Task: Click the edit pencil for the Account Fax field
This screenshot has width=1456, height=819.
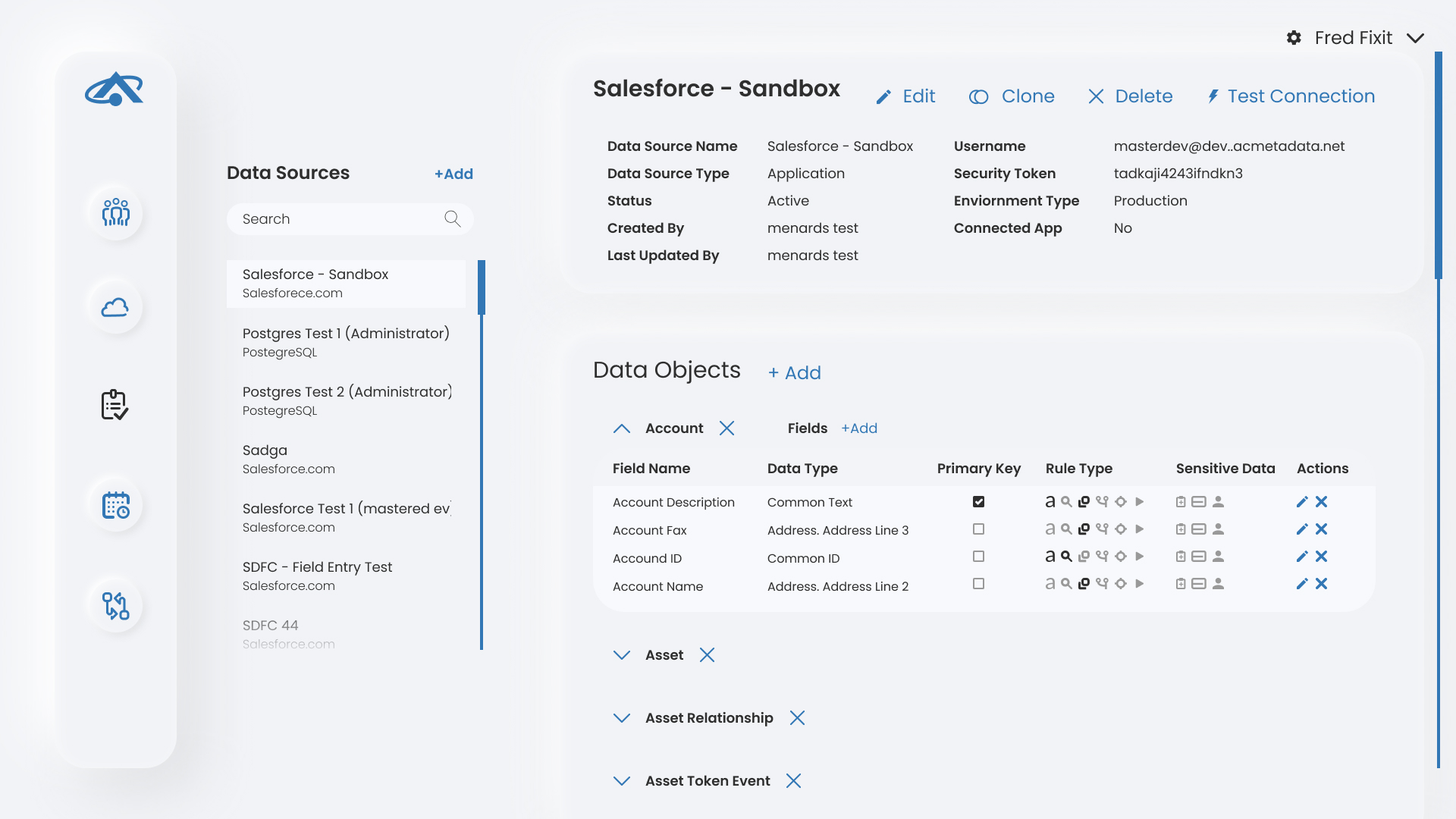Action: pyautogui.click(x=1301, y=529)
